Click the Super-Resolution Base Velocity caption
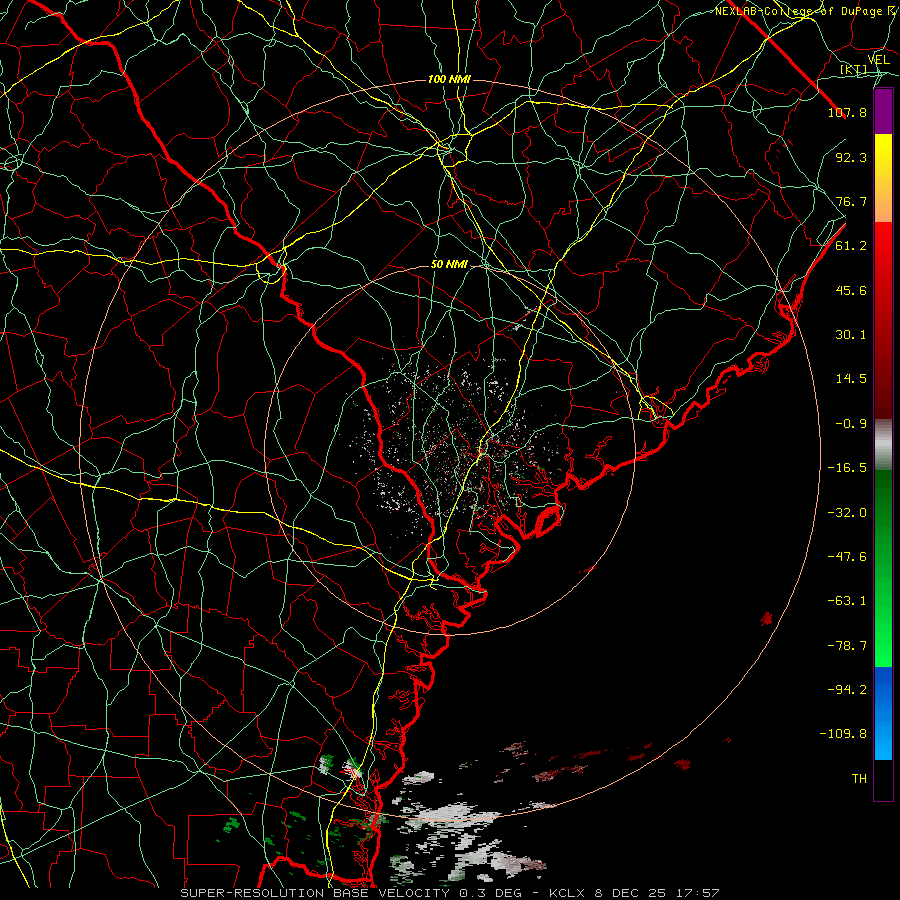This screenshot has height=900, width=900. coord(450,893)
